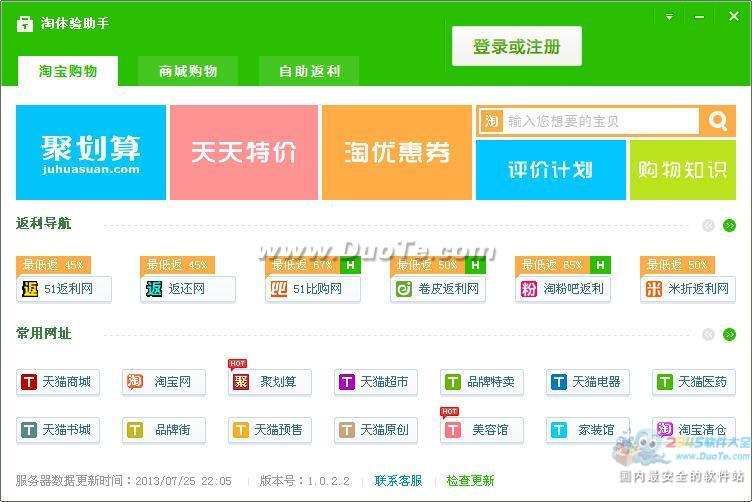The height and width of the screenshot is (502, 752).
Task: Click the orange search magnifier icon
Action: 717,121
